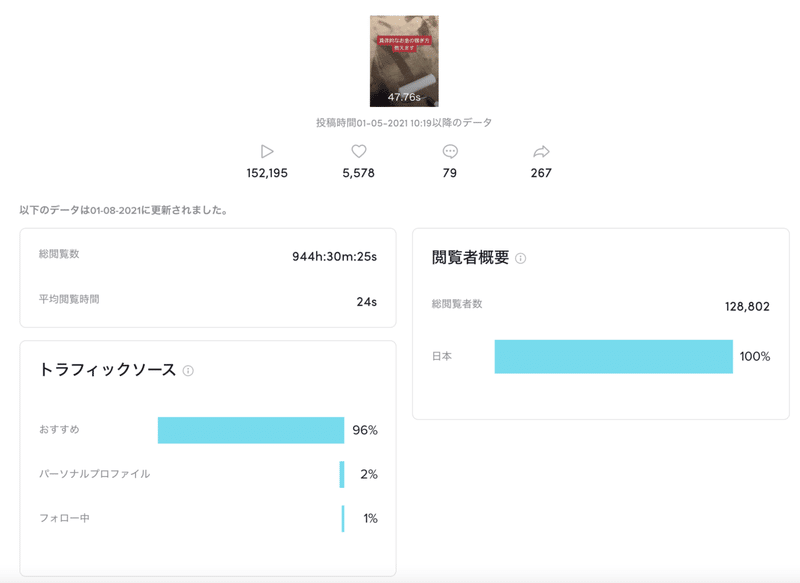Click info icon beside 閲覧者概要 heading
This screenshot has height=583, width=800.
[x=520, y=259]
